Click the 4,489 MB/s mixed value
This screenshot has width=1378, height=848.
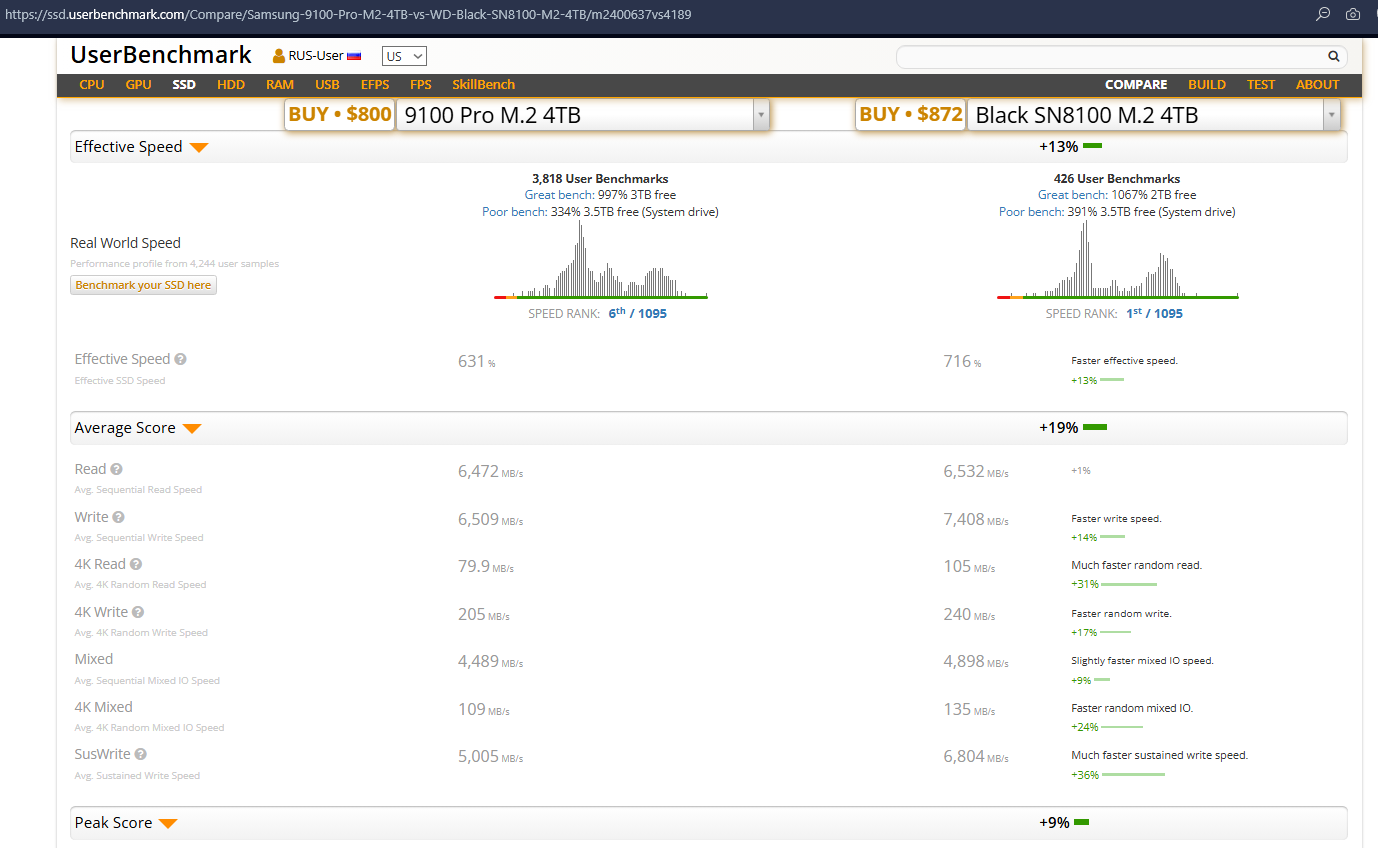tap(491, 661)
